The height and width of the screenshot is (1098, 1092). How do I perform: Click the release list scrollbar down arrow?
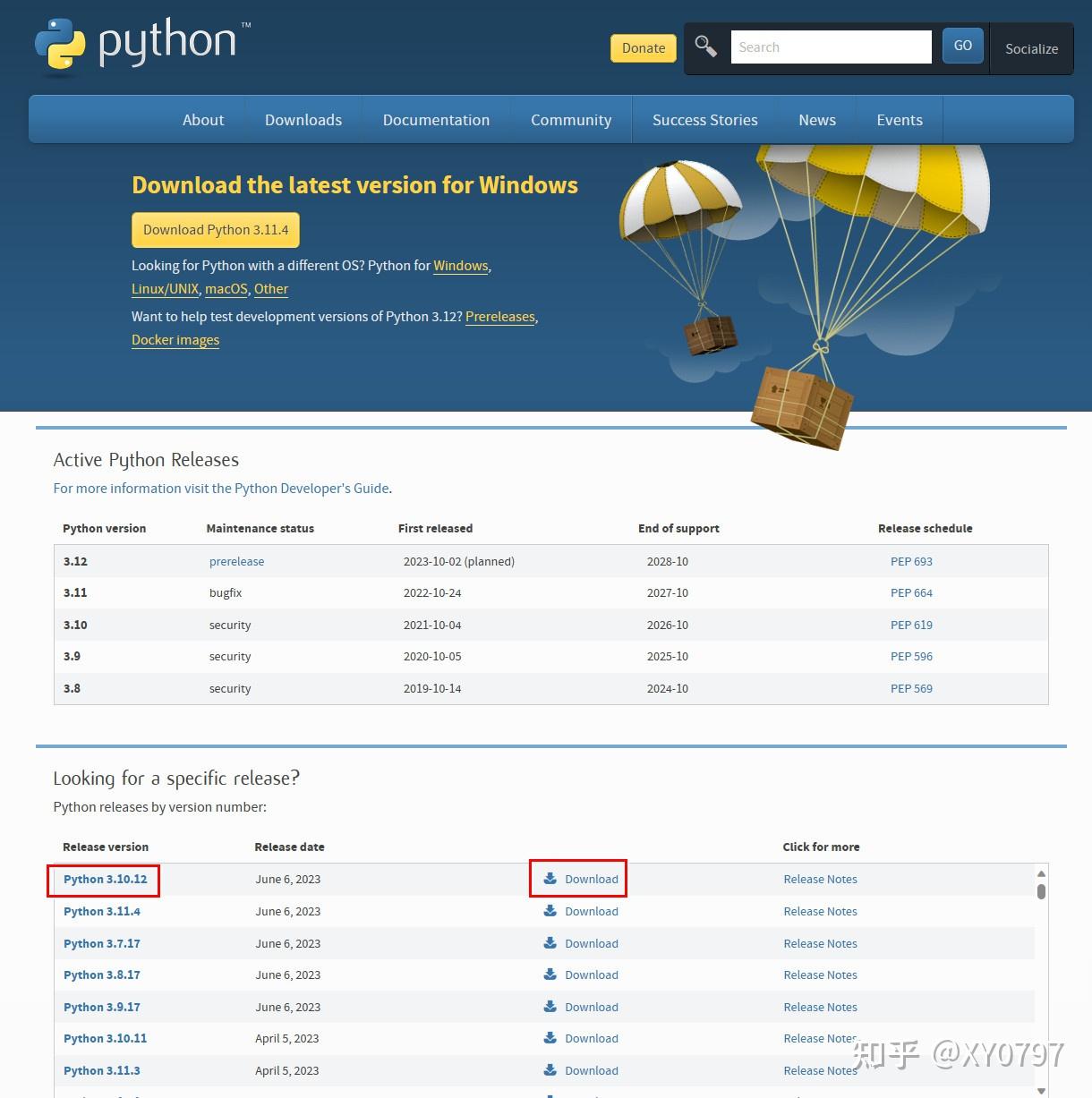1040,1090
